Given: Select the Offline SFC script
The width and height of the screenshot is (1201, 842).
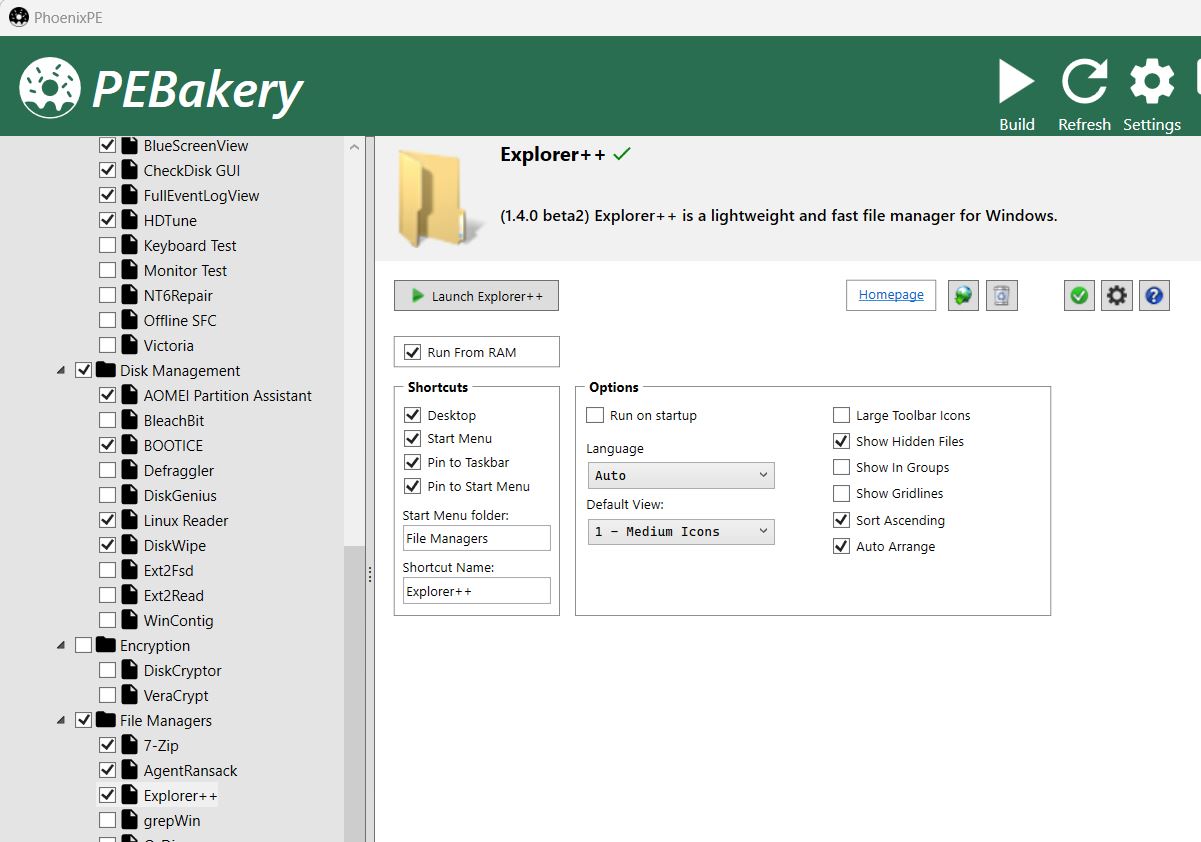Looking at the screenshot, I should [x=179, y=320].
